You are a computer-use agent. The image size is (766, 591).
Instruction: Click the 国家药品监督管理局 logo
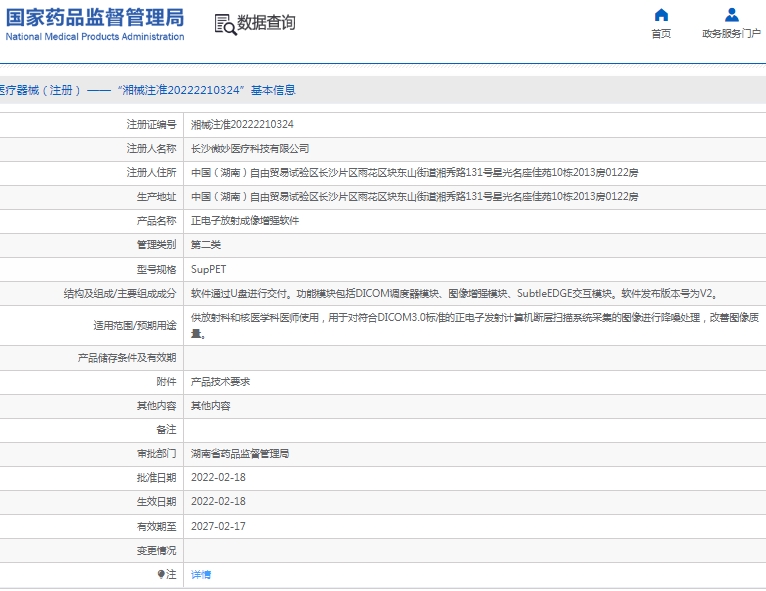coord(95,18)
